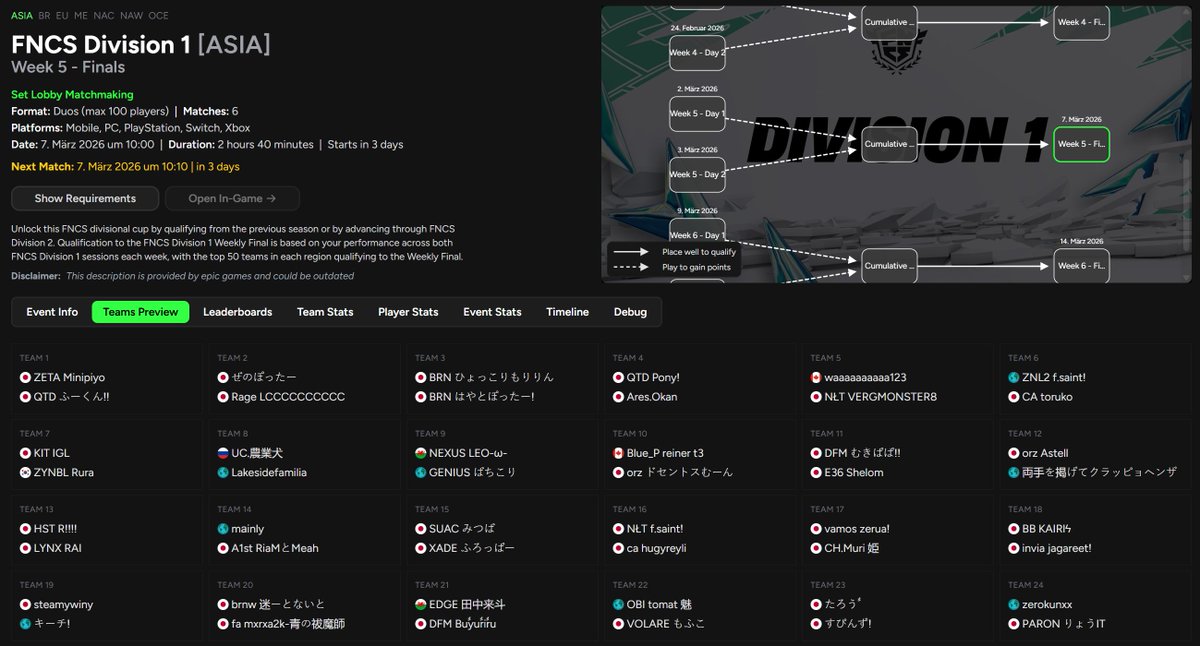Select the Week 5 - Day 2 bracket node
Viewport: 1200px width, 646px height.
pyautogui.click(x=697, y=174)
